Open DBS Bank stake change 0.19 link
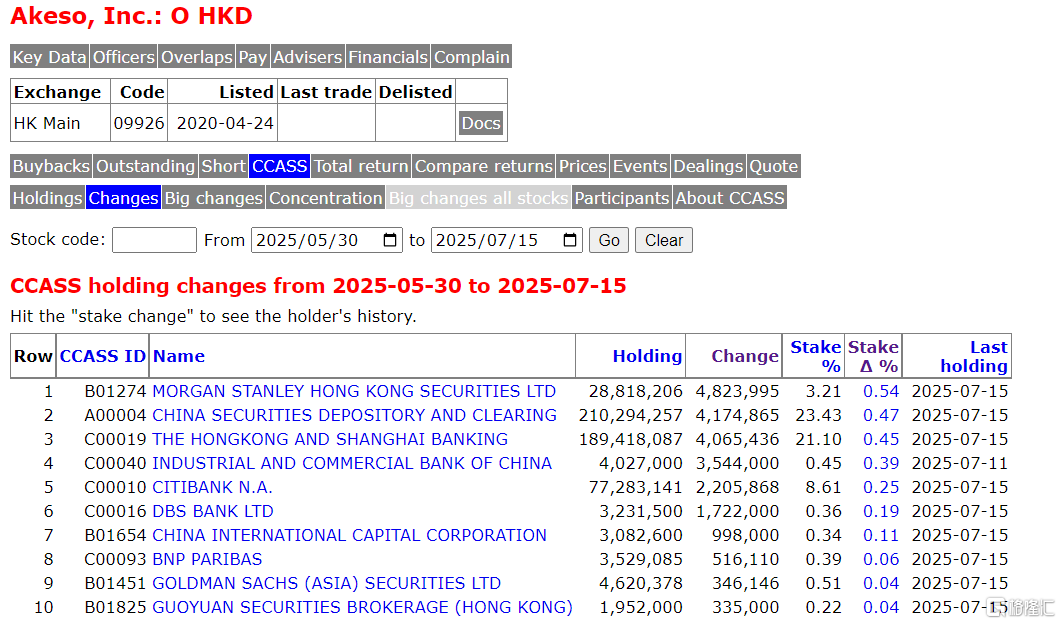 coord(881,511)
